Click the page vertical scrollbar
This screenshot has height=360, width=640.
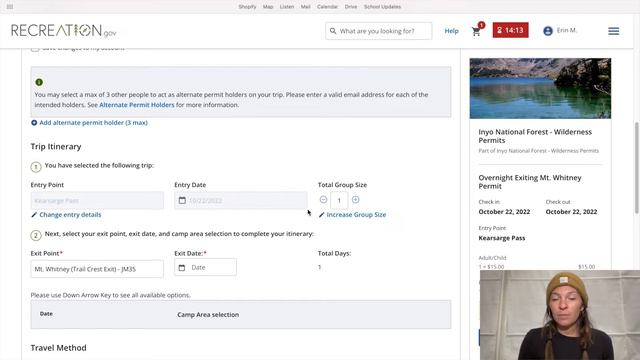(x=637, y=167)
